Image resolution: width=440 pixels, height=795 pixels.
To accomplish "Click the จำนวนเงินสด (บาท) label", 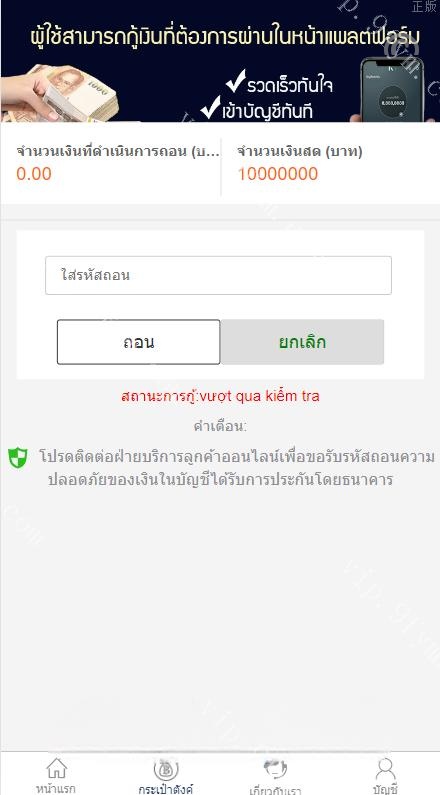I will (300, 151).
